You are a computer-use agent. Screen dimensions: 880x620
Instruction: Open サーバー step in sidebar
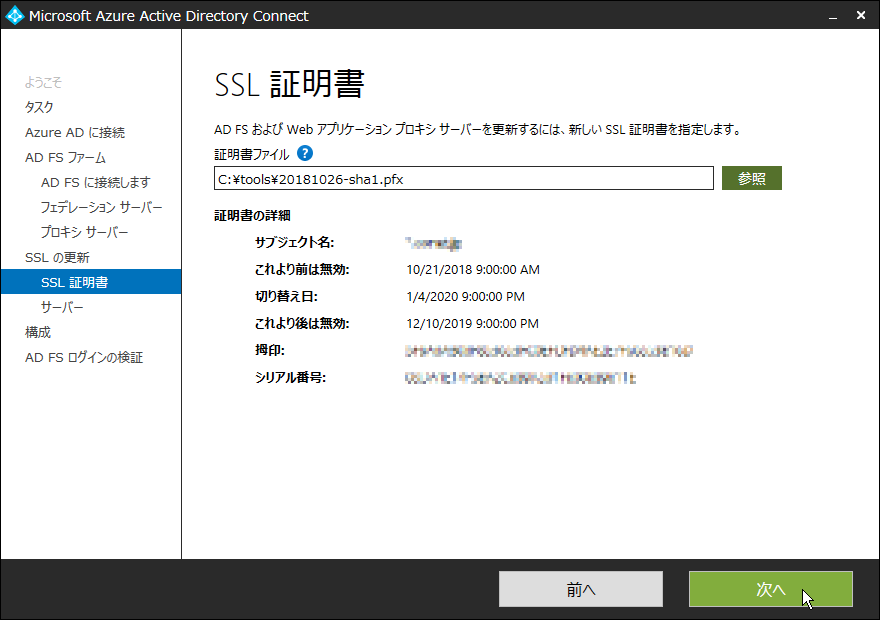click(x=62, y=307)
